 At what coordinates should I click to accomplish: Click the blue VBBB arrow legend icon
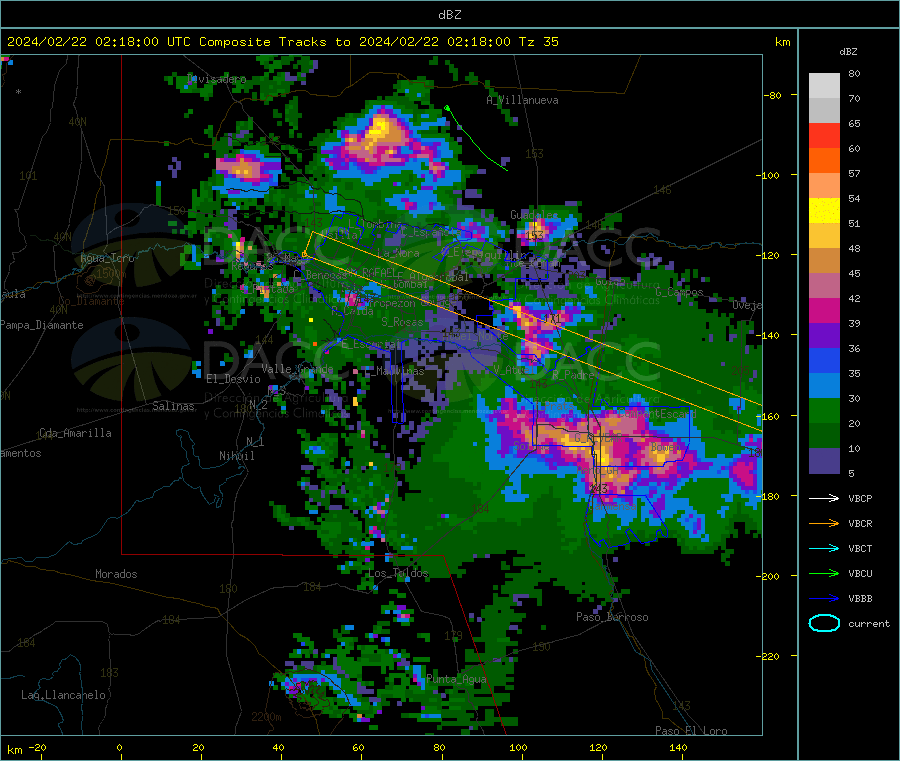point(824,598)
